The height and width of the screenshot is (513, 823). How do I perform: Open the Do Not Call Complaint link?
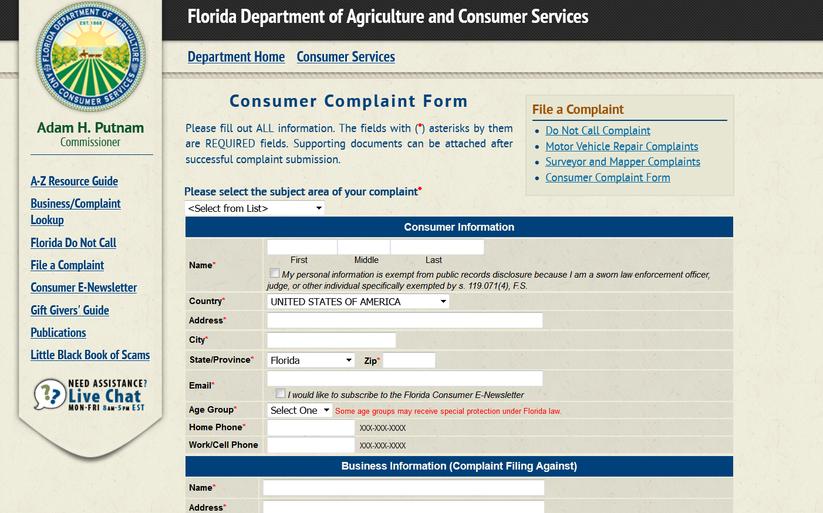(598, 131)
